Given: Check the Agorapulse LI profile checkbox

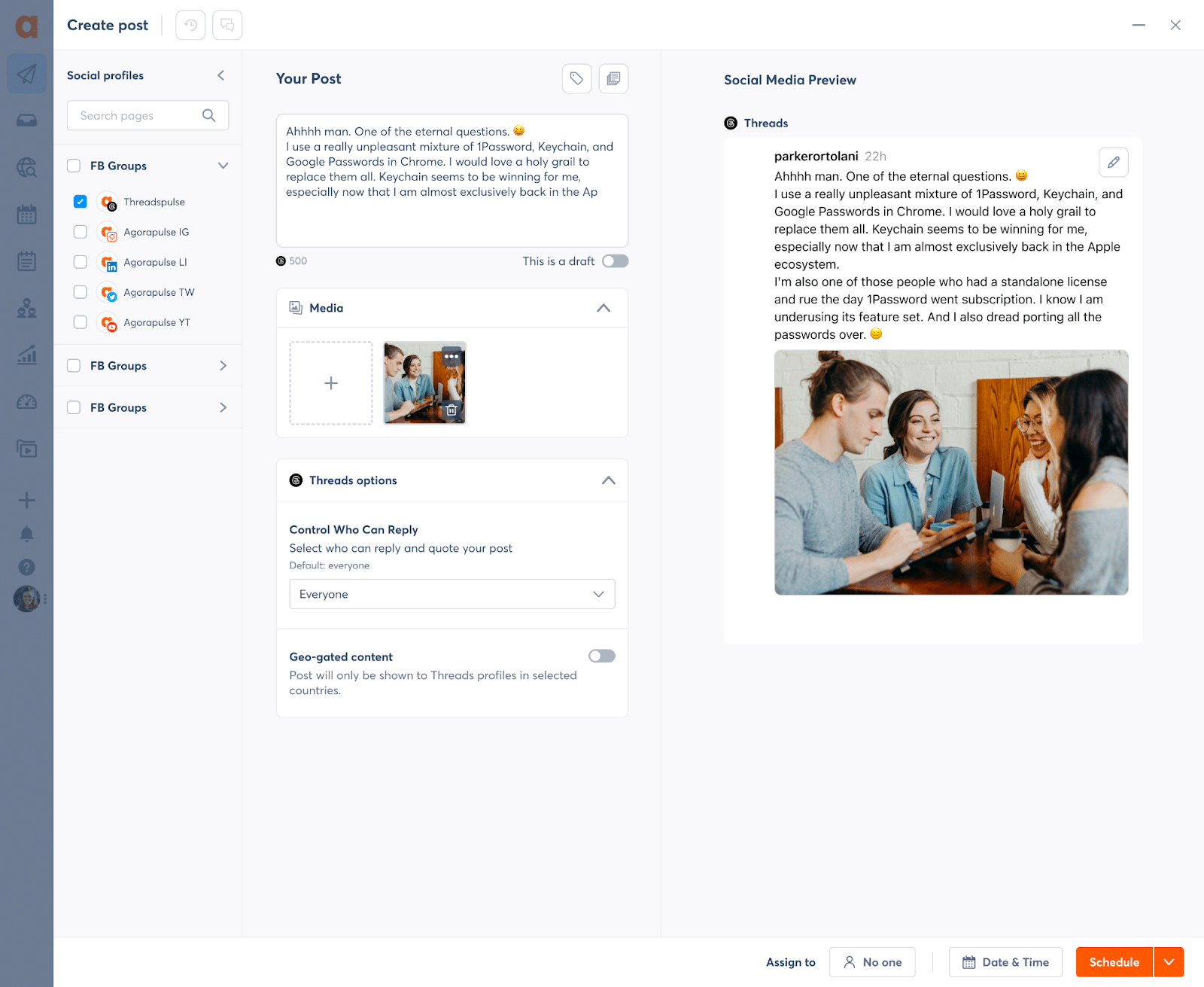Looking at the screenshot, I should click(81, 262).
